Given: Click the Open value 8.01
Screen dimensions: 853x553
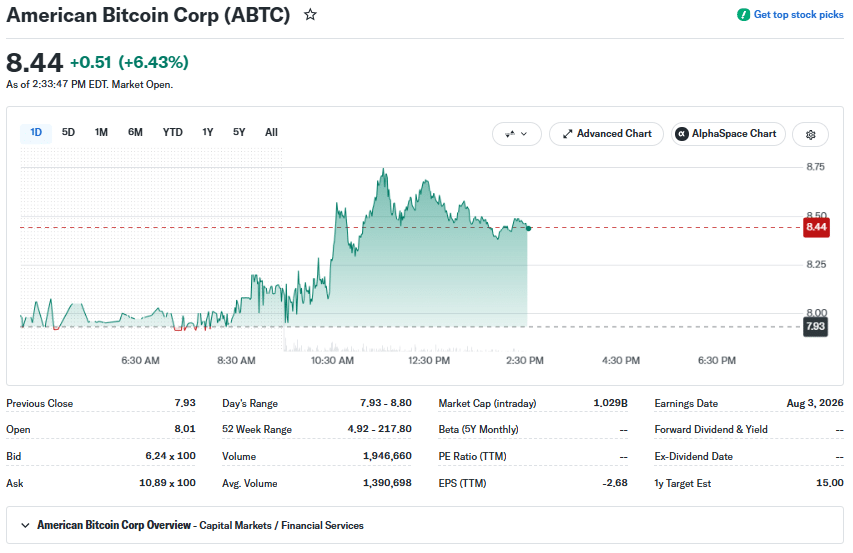Looking at the screenshot, I should click(x=185, y=429).
